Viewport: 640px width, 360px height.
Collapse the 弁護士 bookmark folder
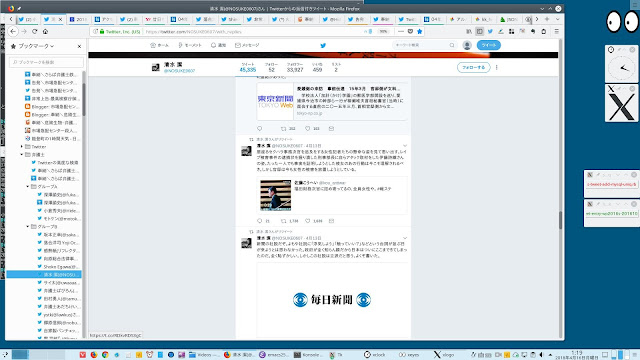coord(22,155)
